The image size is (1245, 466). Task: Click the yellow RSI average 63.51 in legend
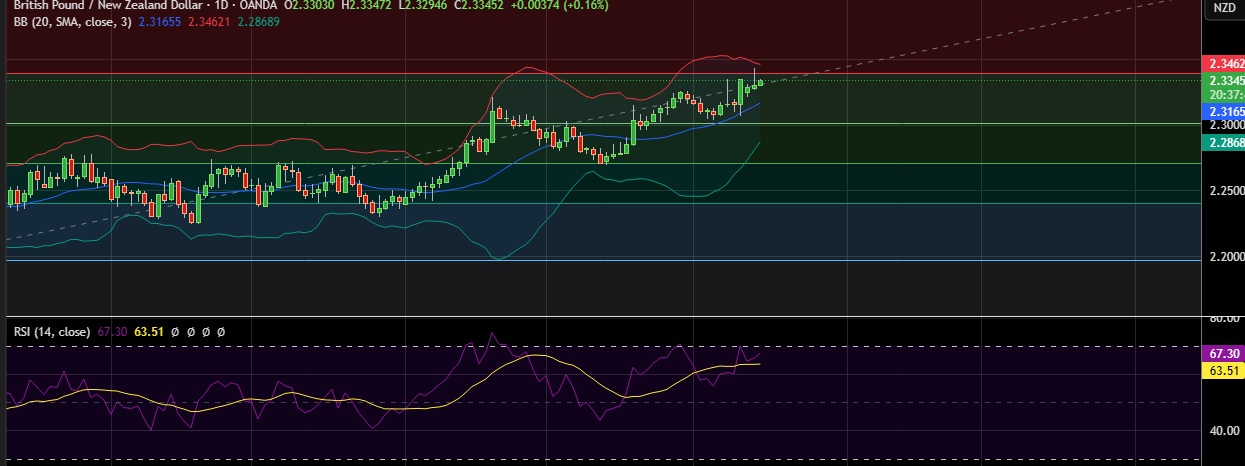[x=149, y=330]
